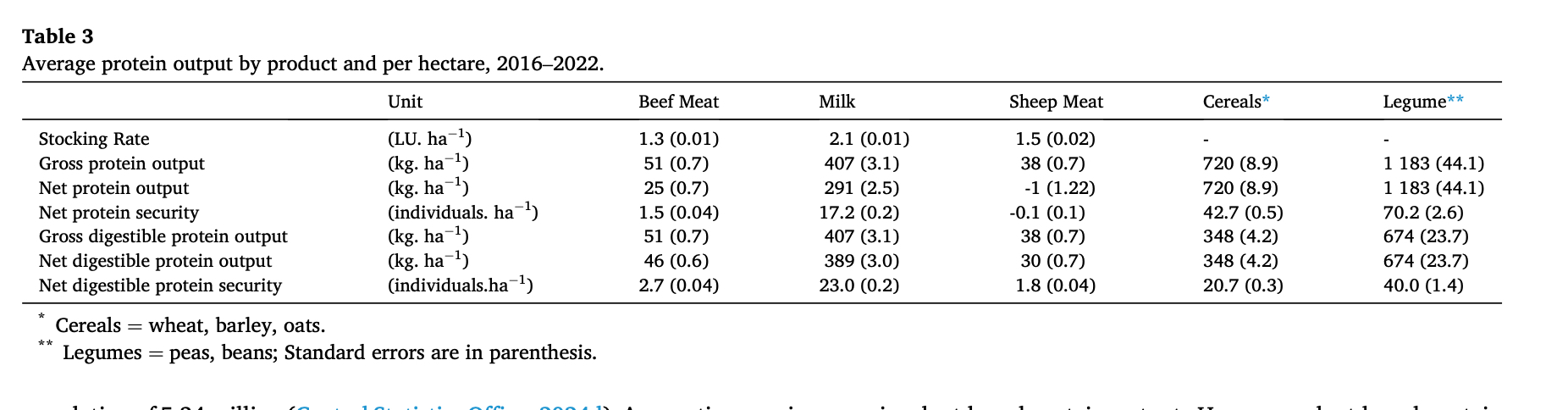The width and height of the screenshot is (1568, 410).
Task: Select the Stocking Rate row label
Action: pos(94,139)
